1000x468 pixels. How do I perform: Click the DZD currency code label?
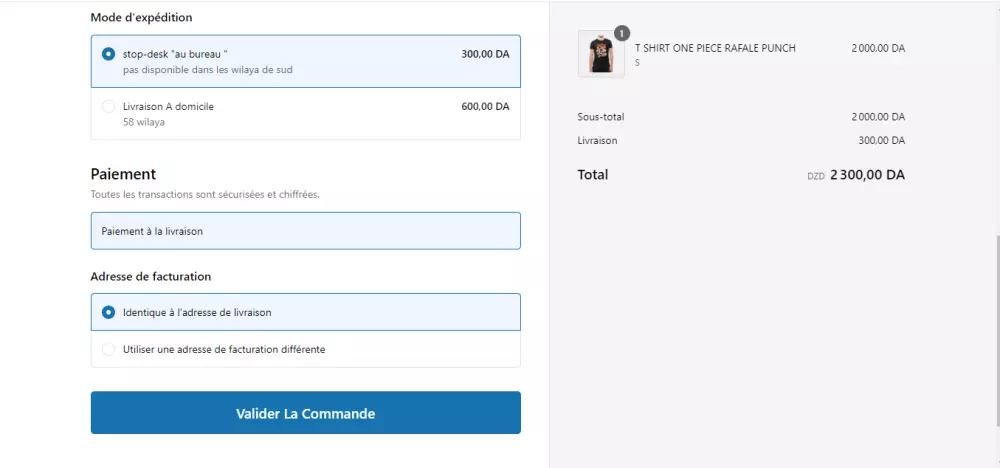click(816, 176)
